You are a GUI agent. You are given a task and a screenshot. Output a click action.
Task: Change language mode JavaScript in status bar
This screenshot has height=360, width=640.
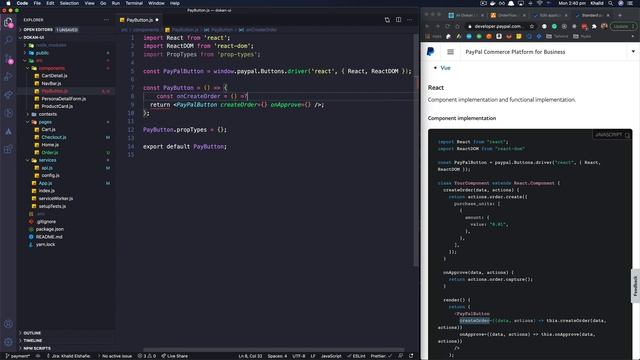click(x=331, y=356)
